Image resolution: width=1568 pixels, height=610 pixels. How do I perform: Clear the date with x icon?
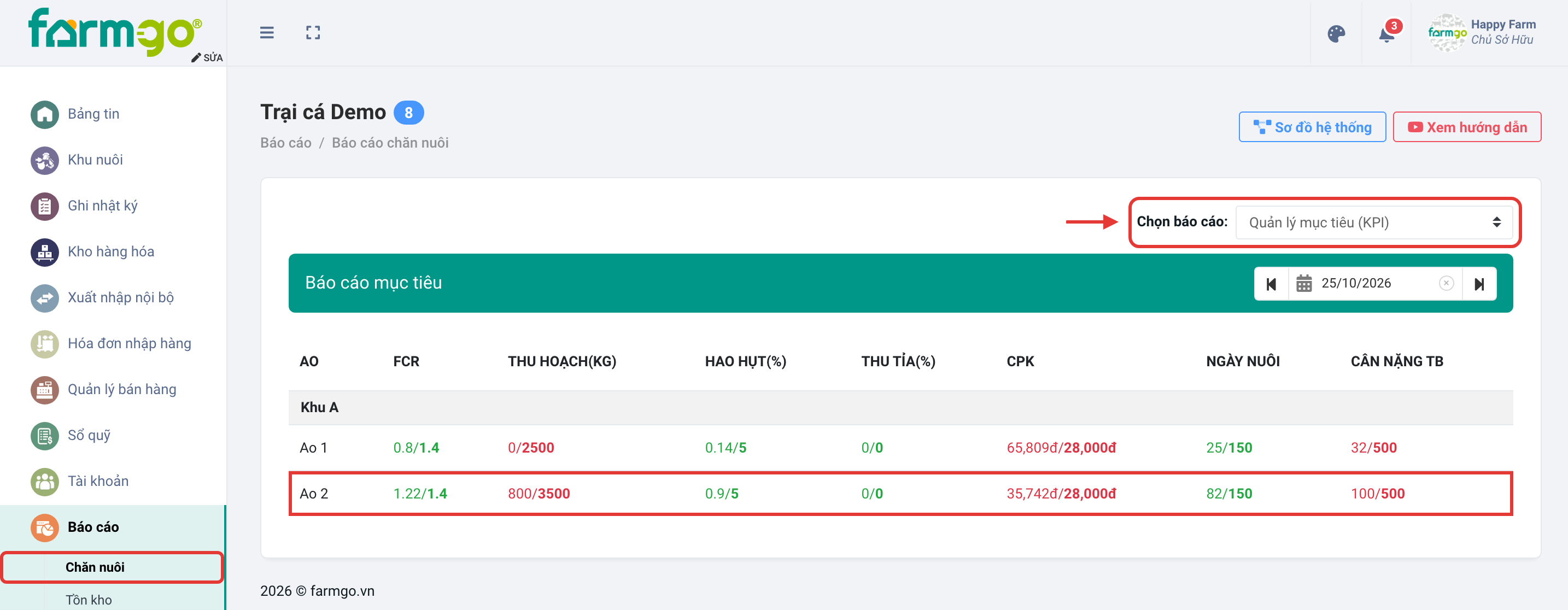coord(1446,284)
